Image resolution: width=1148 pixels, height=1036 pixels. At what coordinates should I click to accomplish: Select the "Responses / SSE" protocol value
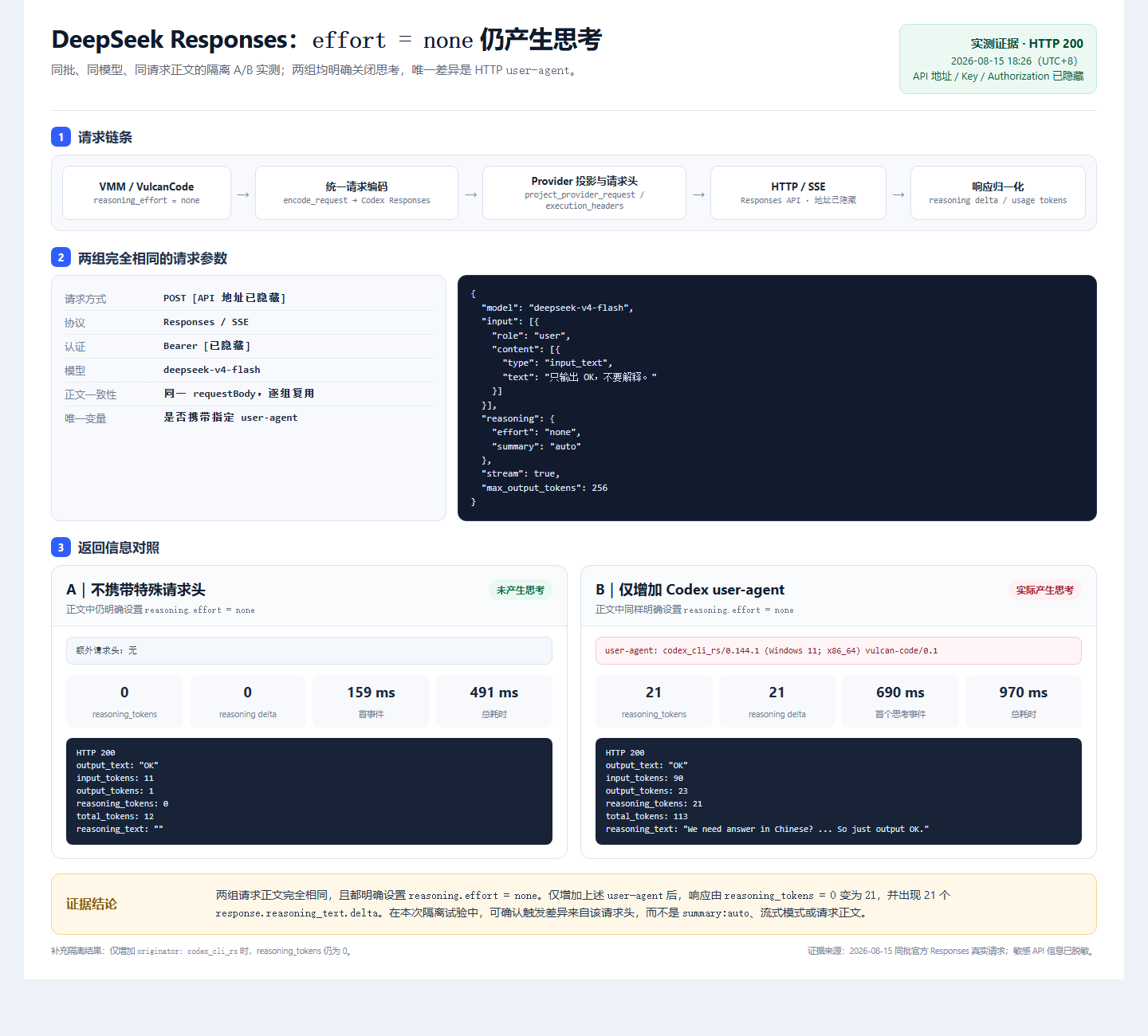tap(206, 322)
